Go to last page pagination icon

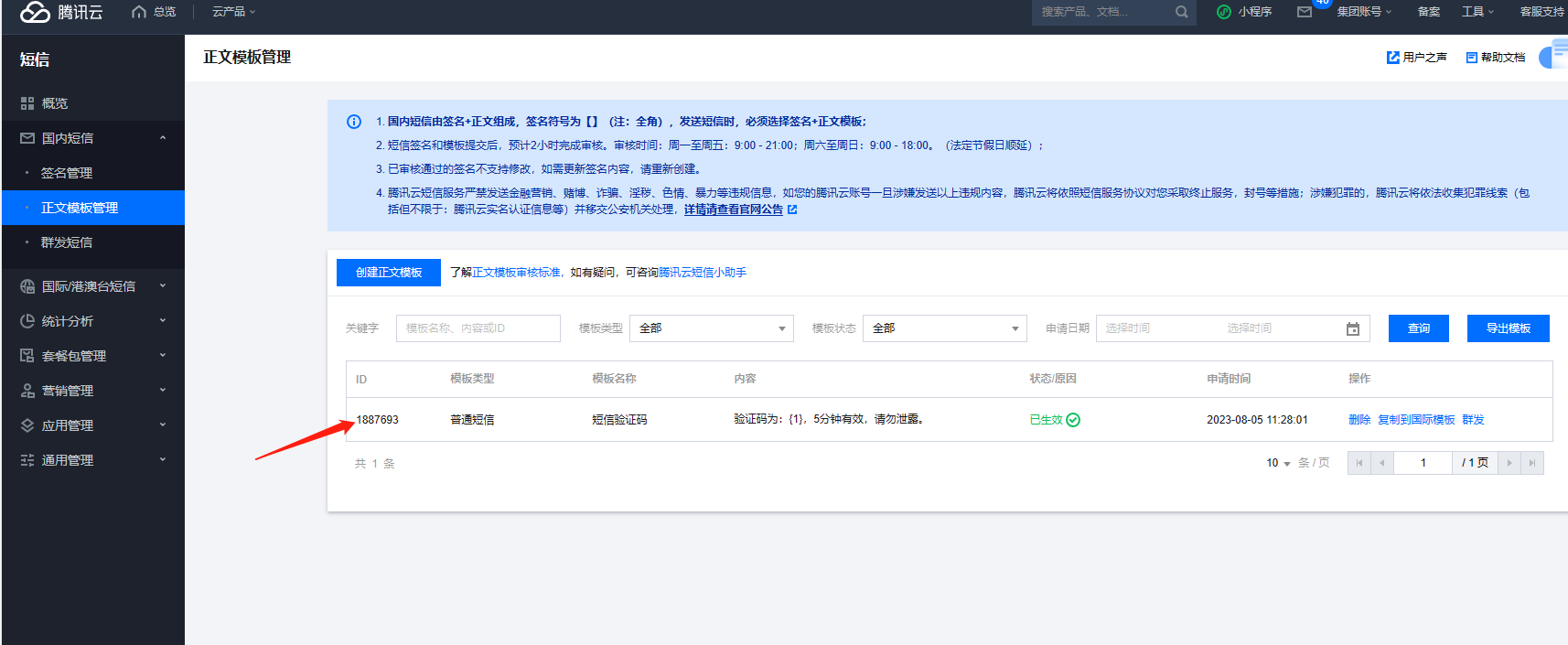click(x=1532, y=463)
